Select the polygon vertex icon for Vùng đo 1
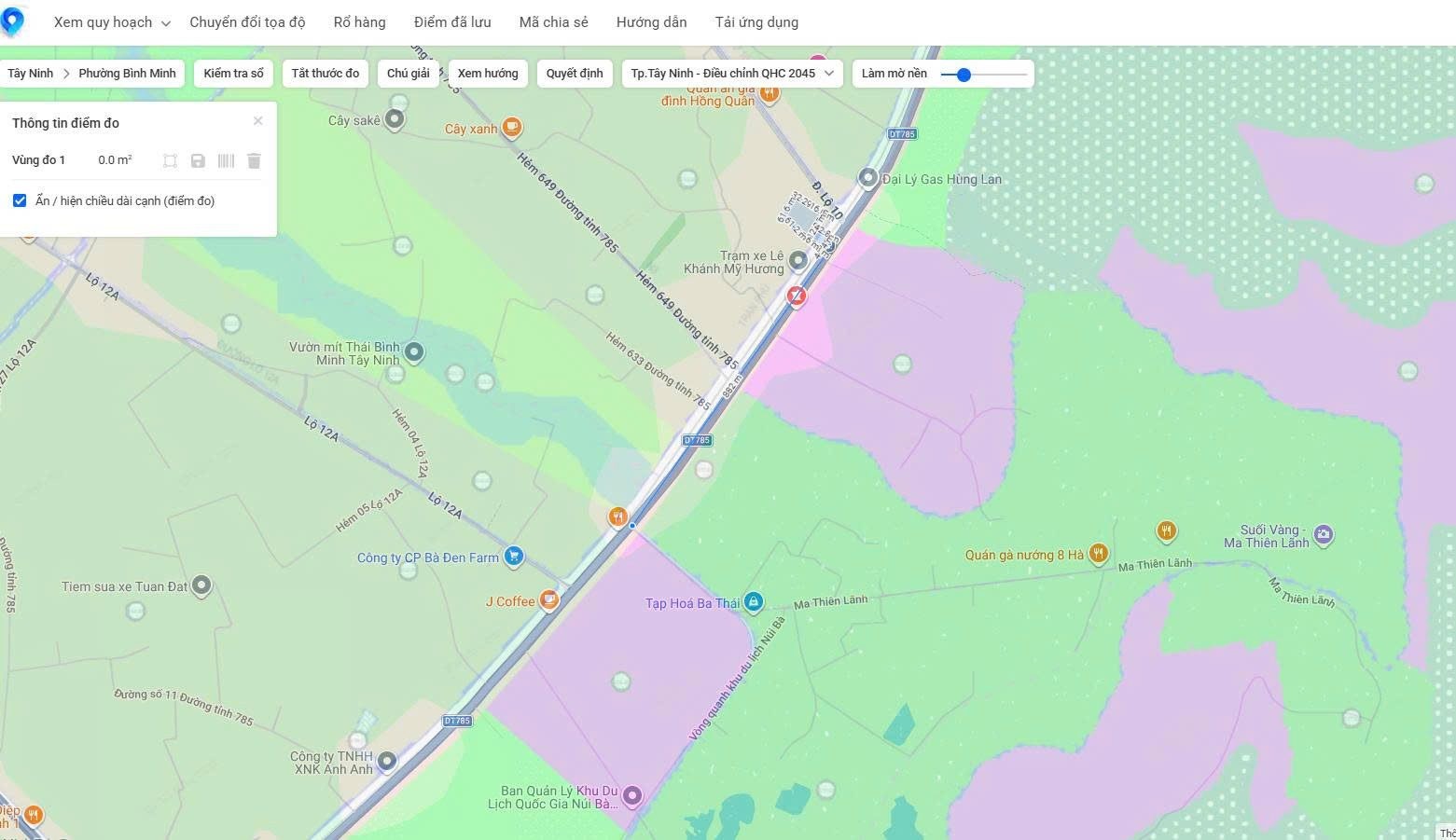The width and height of the screenshot is (1456, 840). click(x=170, y=161)
